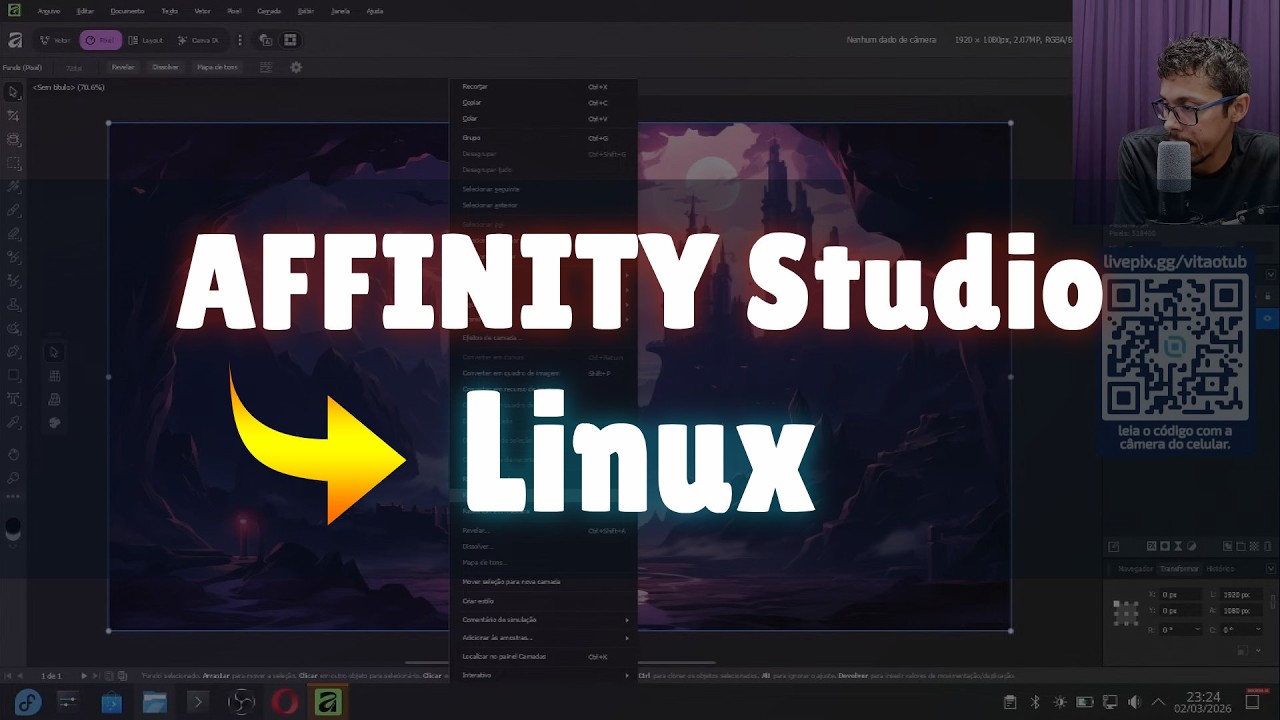Screen dimensions: 1280x720
Task: Open OBS Studio from the taskbar
Action: 242,702
